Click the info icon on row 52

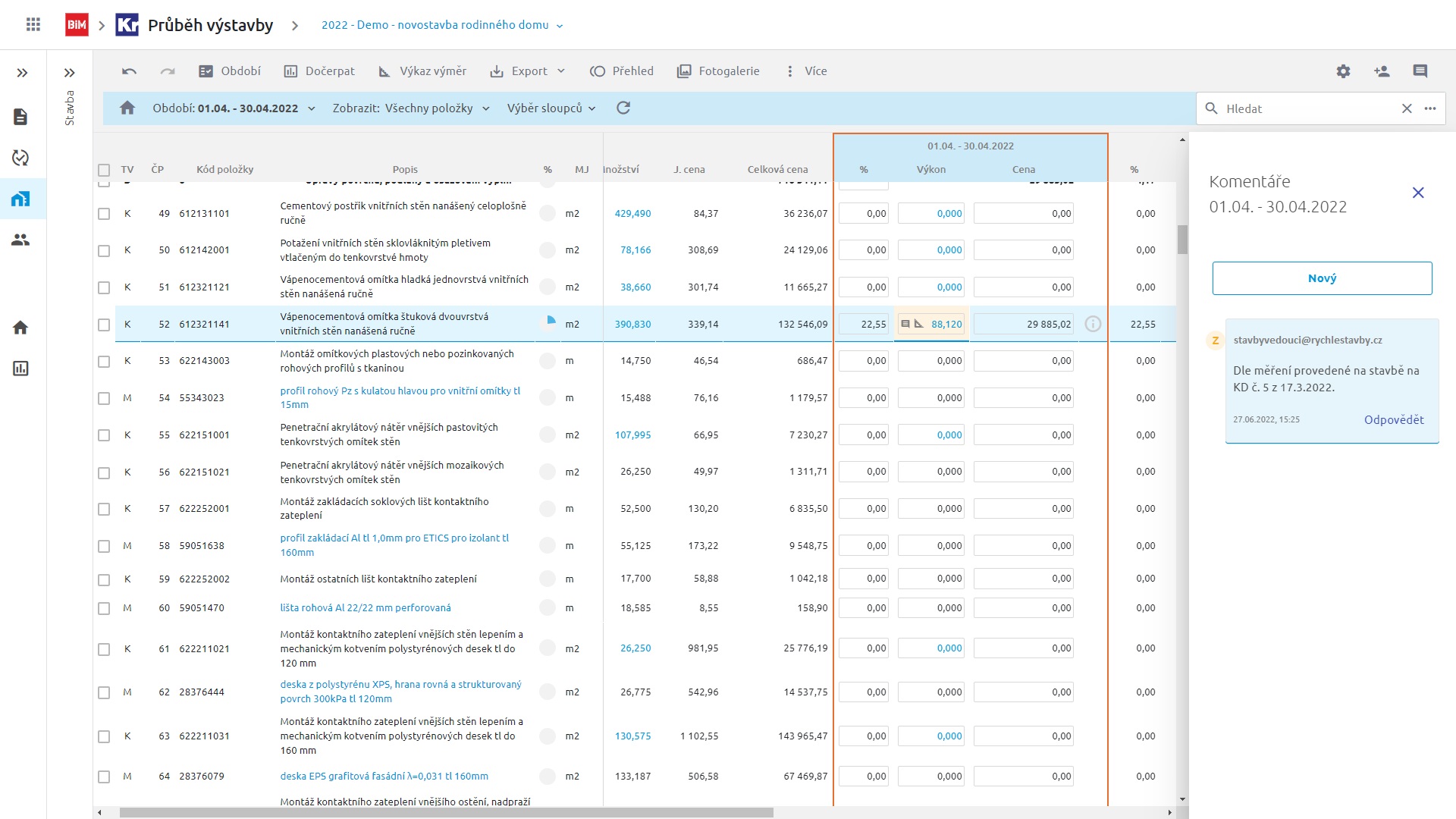click(1093, 325)
